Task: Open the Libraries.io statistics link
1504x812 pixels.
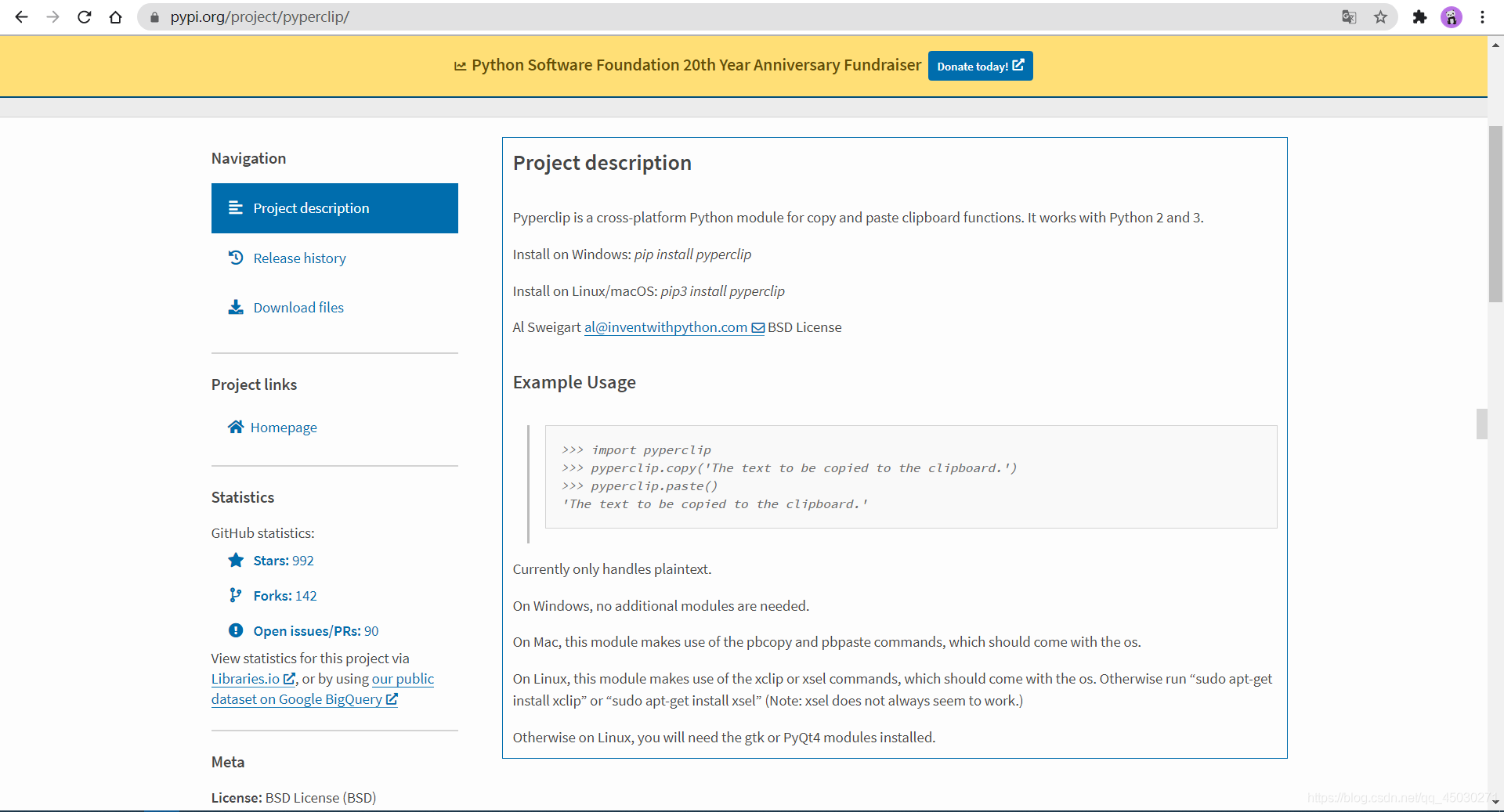Action: pos(245,679)
